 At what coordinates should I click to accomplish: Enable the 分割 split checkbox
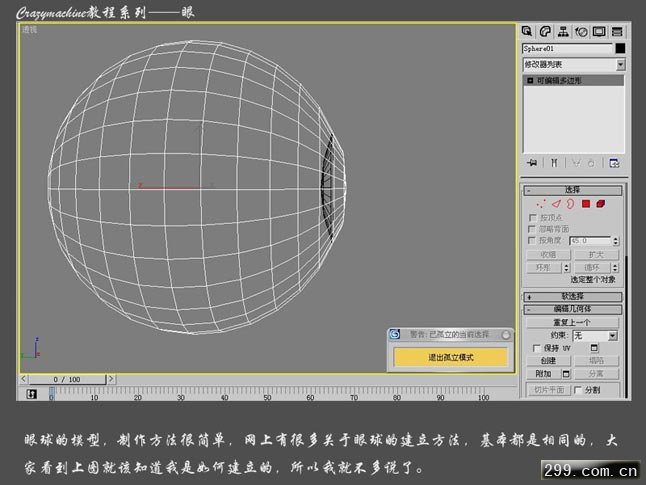tap(578, 390)
